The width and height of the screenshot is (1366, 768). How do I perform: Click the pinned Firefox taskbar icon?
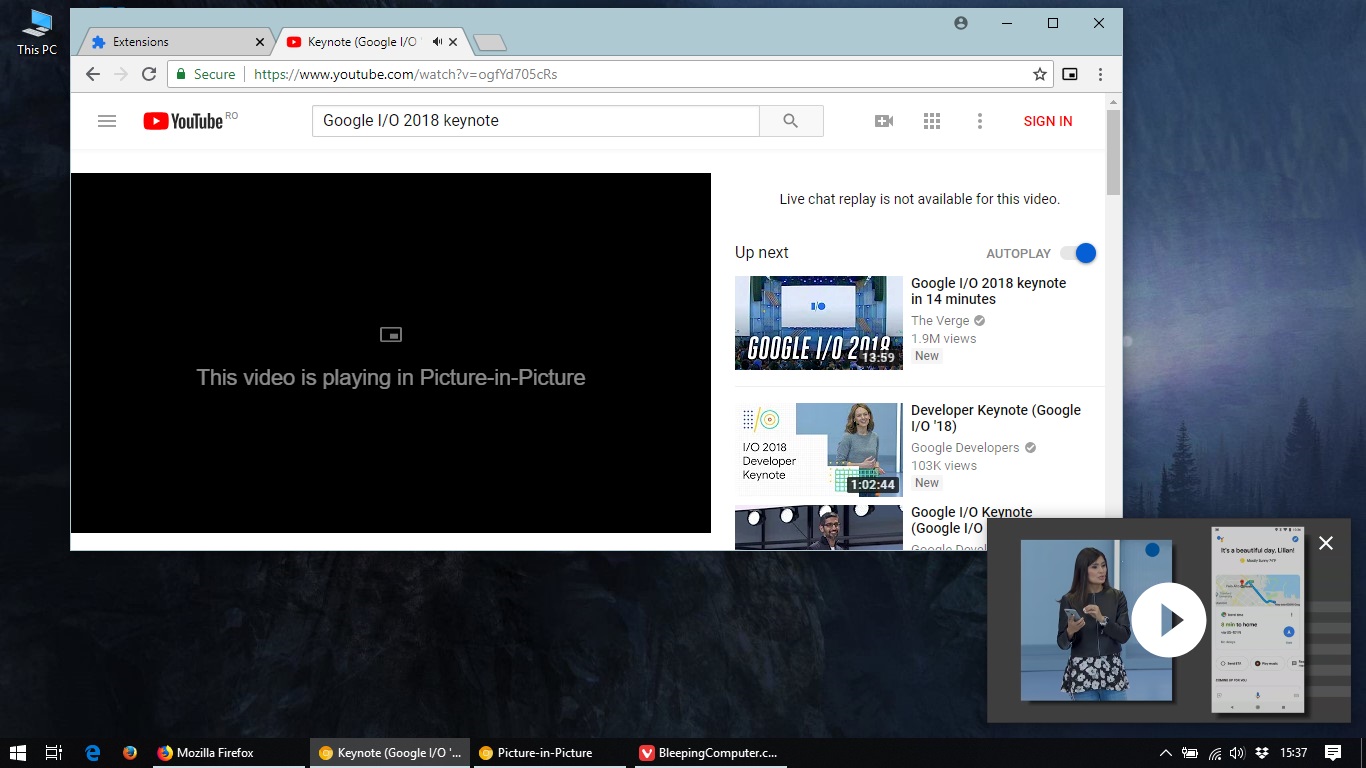coord(130,753)
